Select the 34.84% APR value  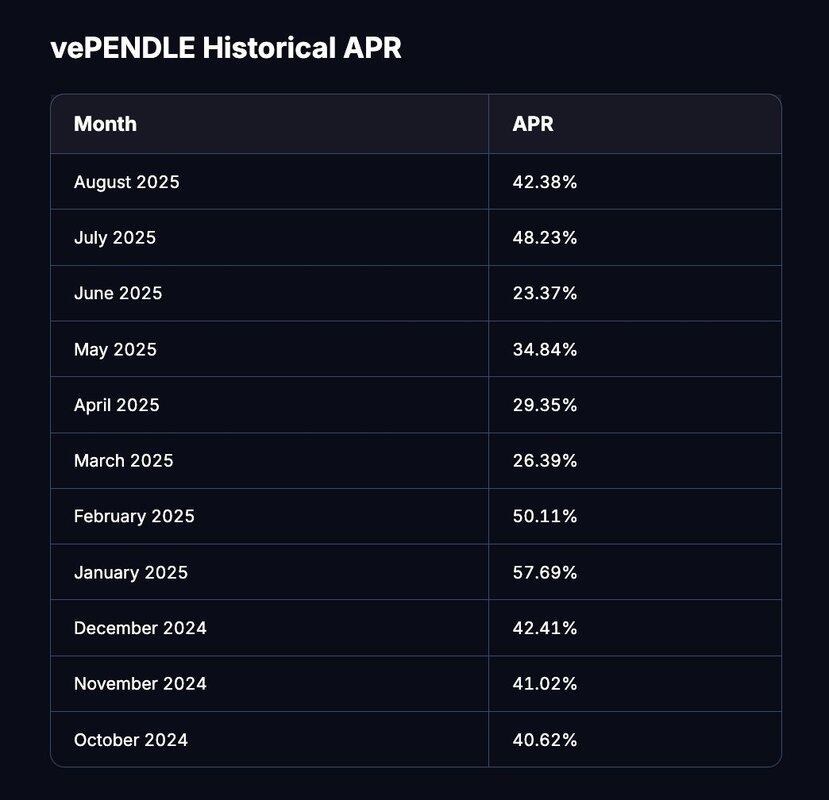545,349
